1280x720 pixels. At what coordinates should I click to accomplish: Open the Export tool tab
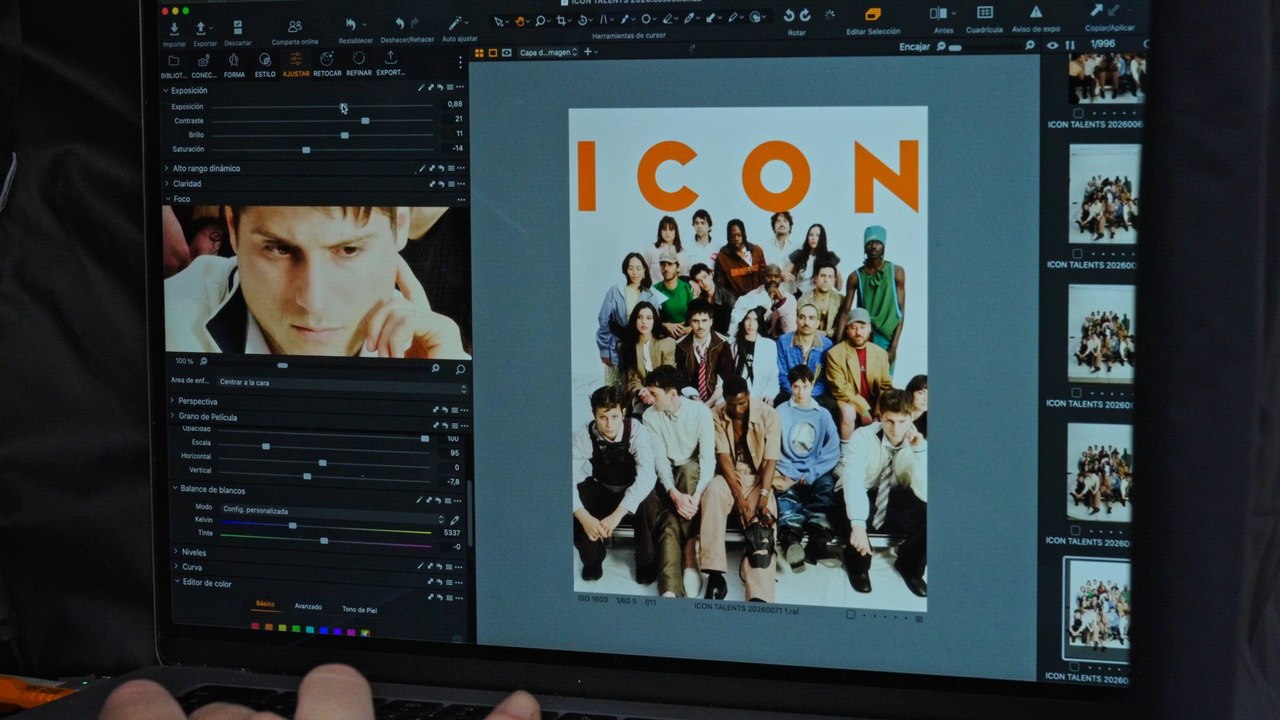pyautogui.click(x=390, y=64)
